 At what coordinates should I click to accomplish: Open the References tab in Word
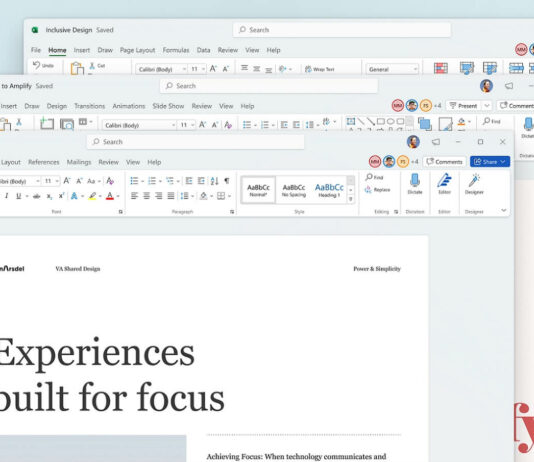click(44, 162)
